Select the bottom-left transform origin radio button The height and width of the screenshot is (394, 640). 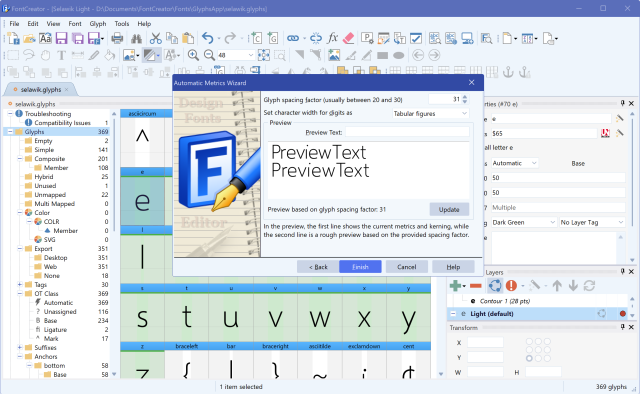(x=529, y=358)
